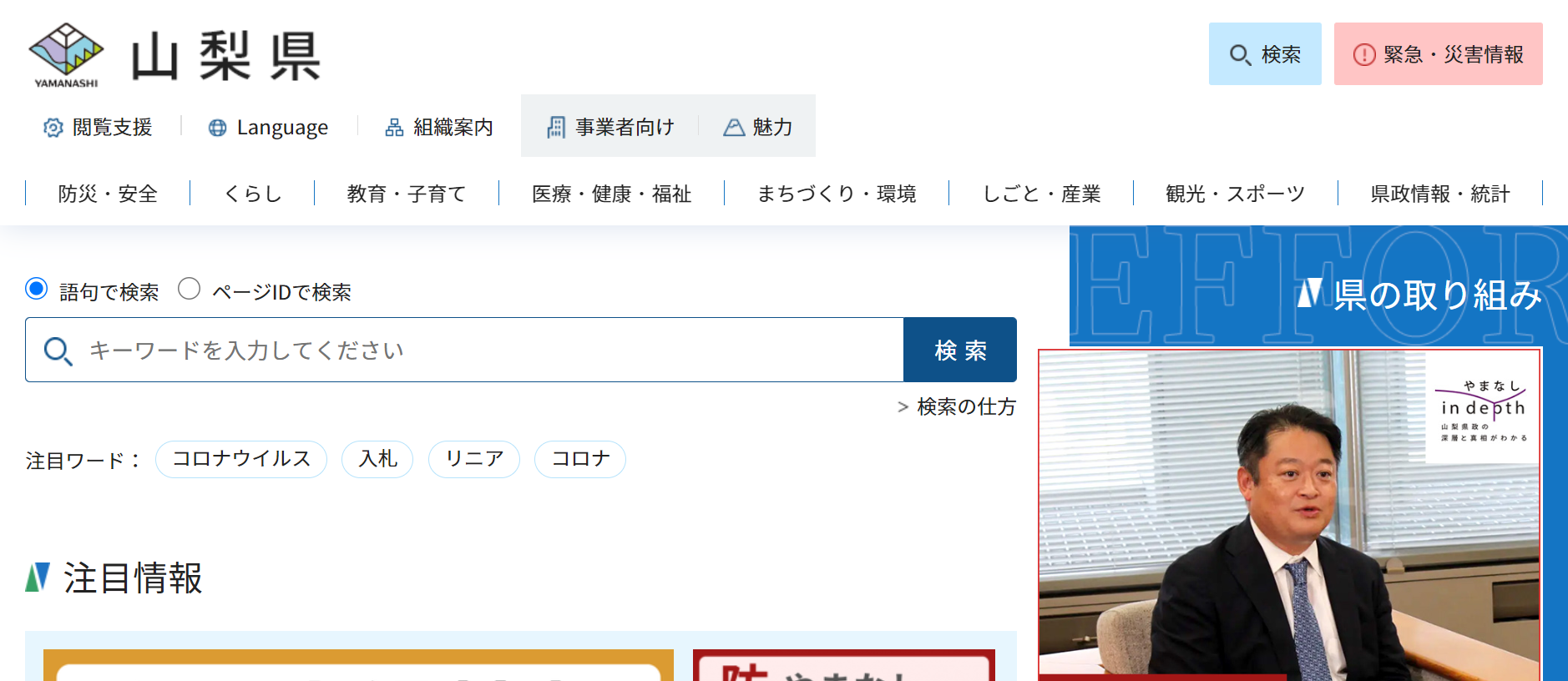Click the dark blue 検 索 submit button
Image resolution: width=1568 pixels, height=681 pixels.
(x=960, y=350)
